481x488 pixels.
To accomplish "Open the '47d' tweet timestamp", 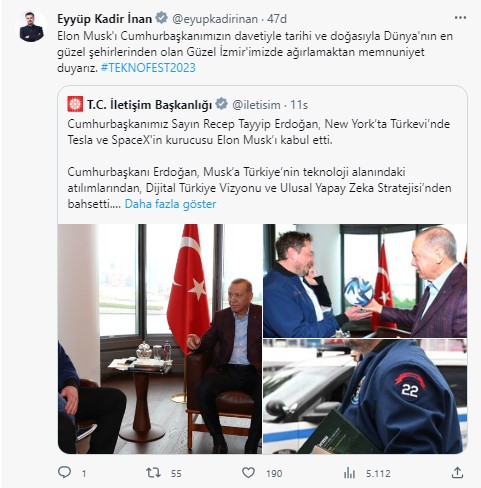I will [277, 19].
